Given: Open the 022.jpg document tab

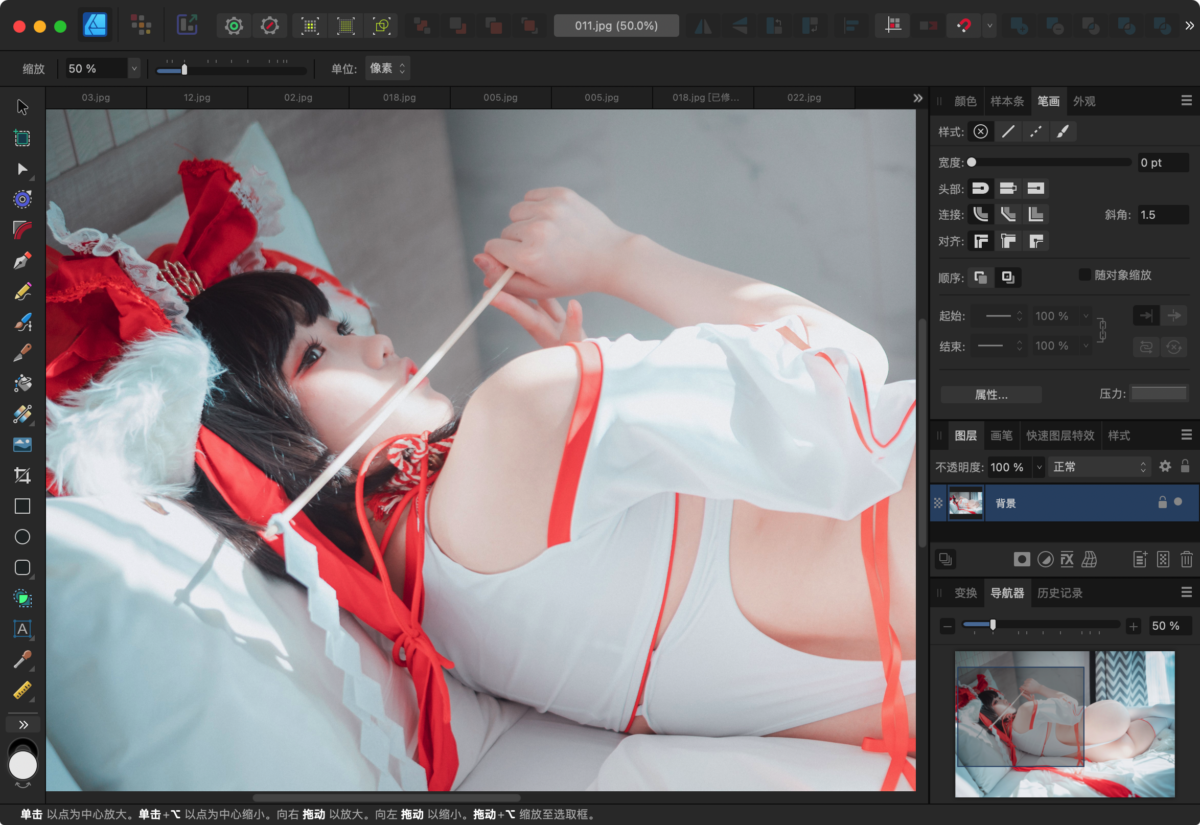Looking at the screenshot, I should 804,98.
